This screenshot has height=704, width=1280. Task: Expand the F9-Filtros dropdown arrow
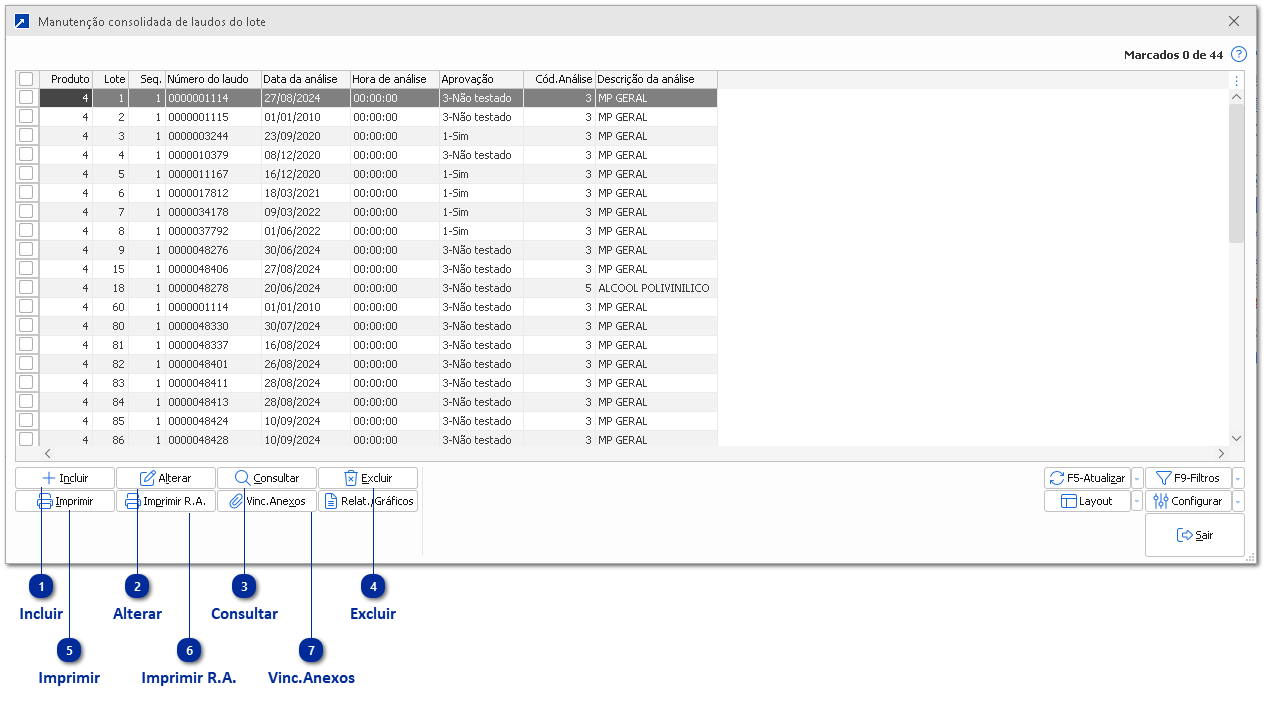coord(1238,478)
